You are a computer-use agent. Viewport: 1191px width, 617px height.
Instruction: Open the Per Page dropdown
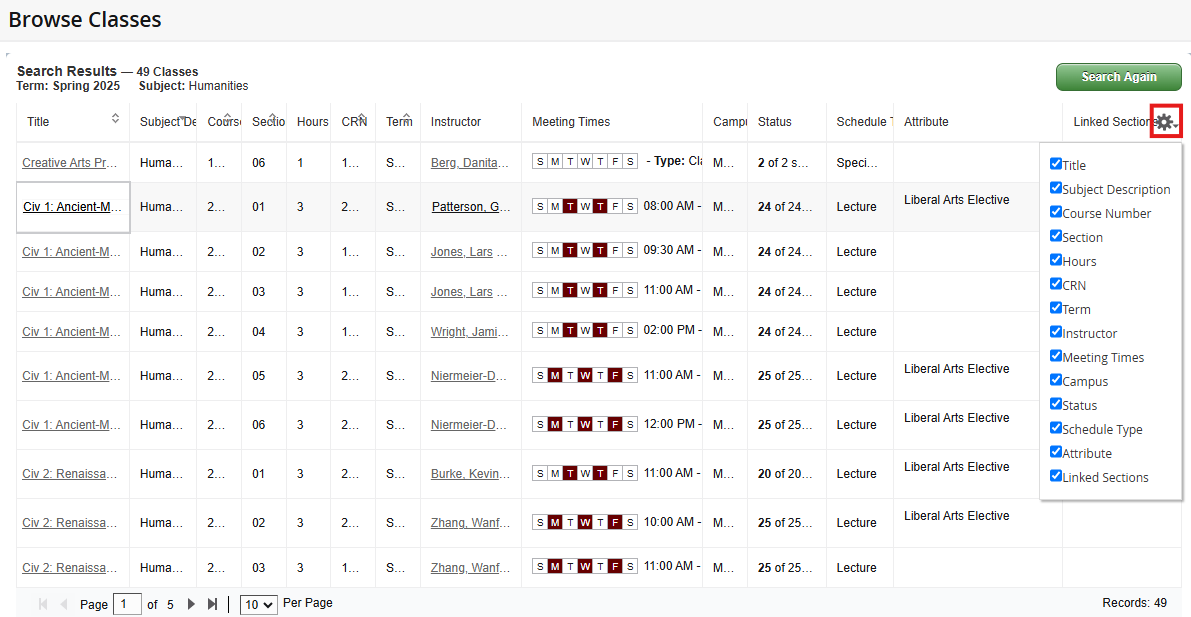click(x=259, y=605)
